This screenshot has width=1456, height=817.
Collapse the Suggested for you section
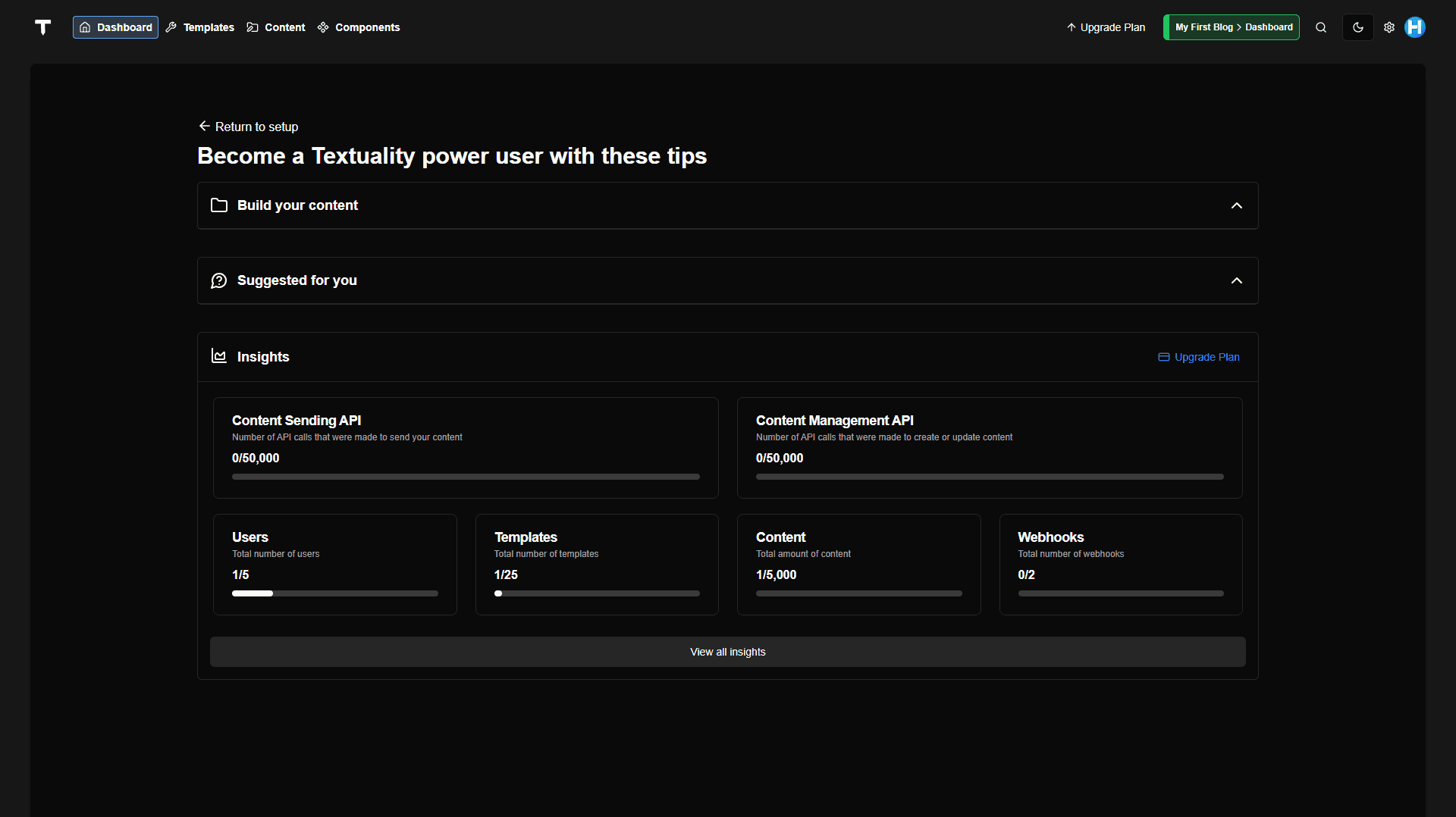click(1236, 280)
